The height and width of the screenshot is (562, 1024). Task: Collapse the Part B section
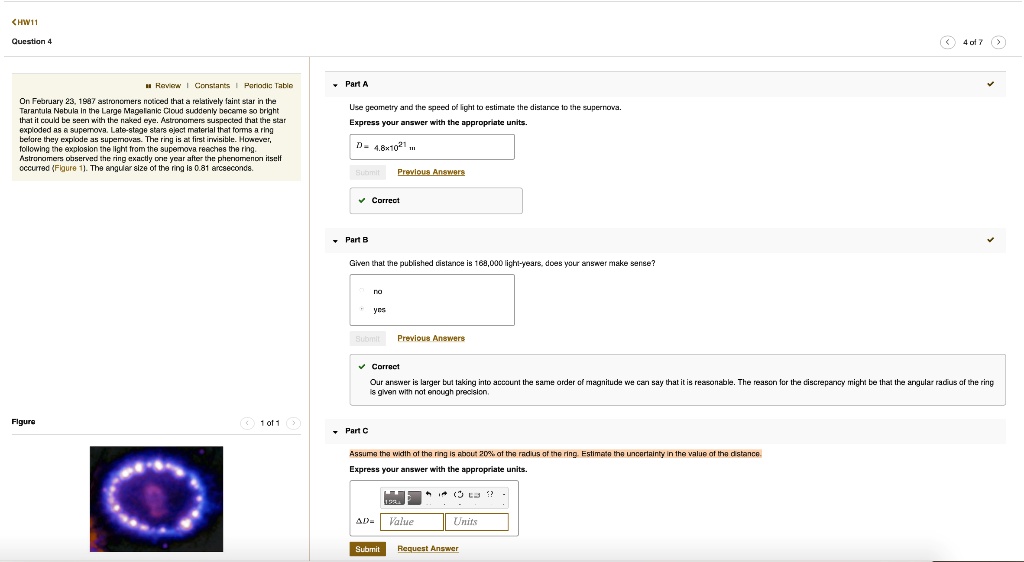[x=336, y=240]
